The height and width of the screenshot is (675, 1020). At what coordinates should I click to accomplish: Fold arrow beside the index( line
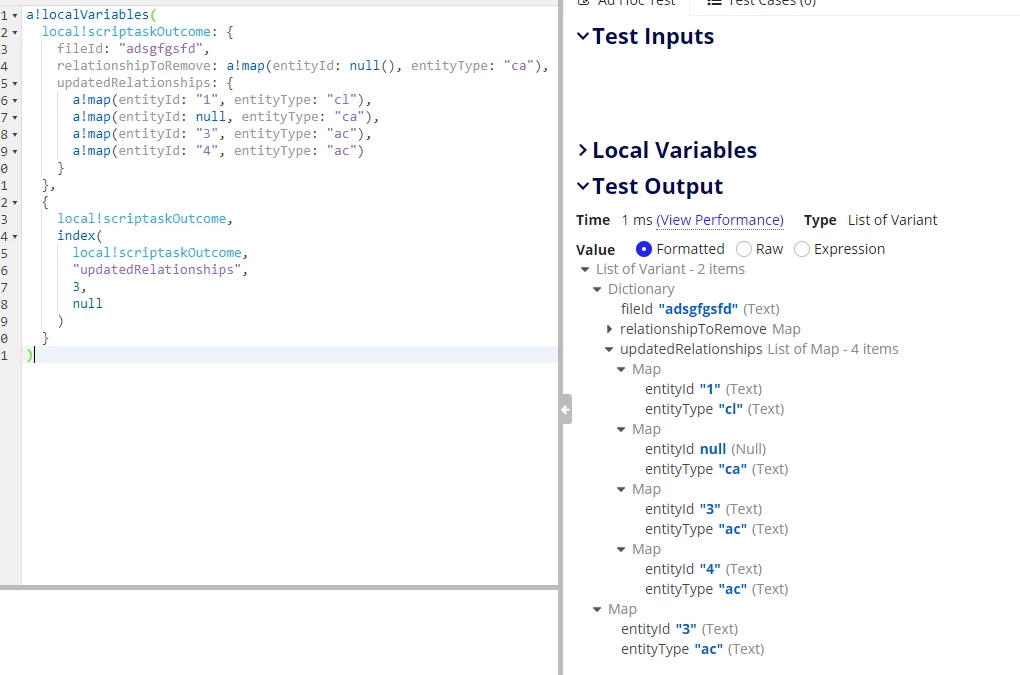click(x=15, y=236)
